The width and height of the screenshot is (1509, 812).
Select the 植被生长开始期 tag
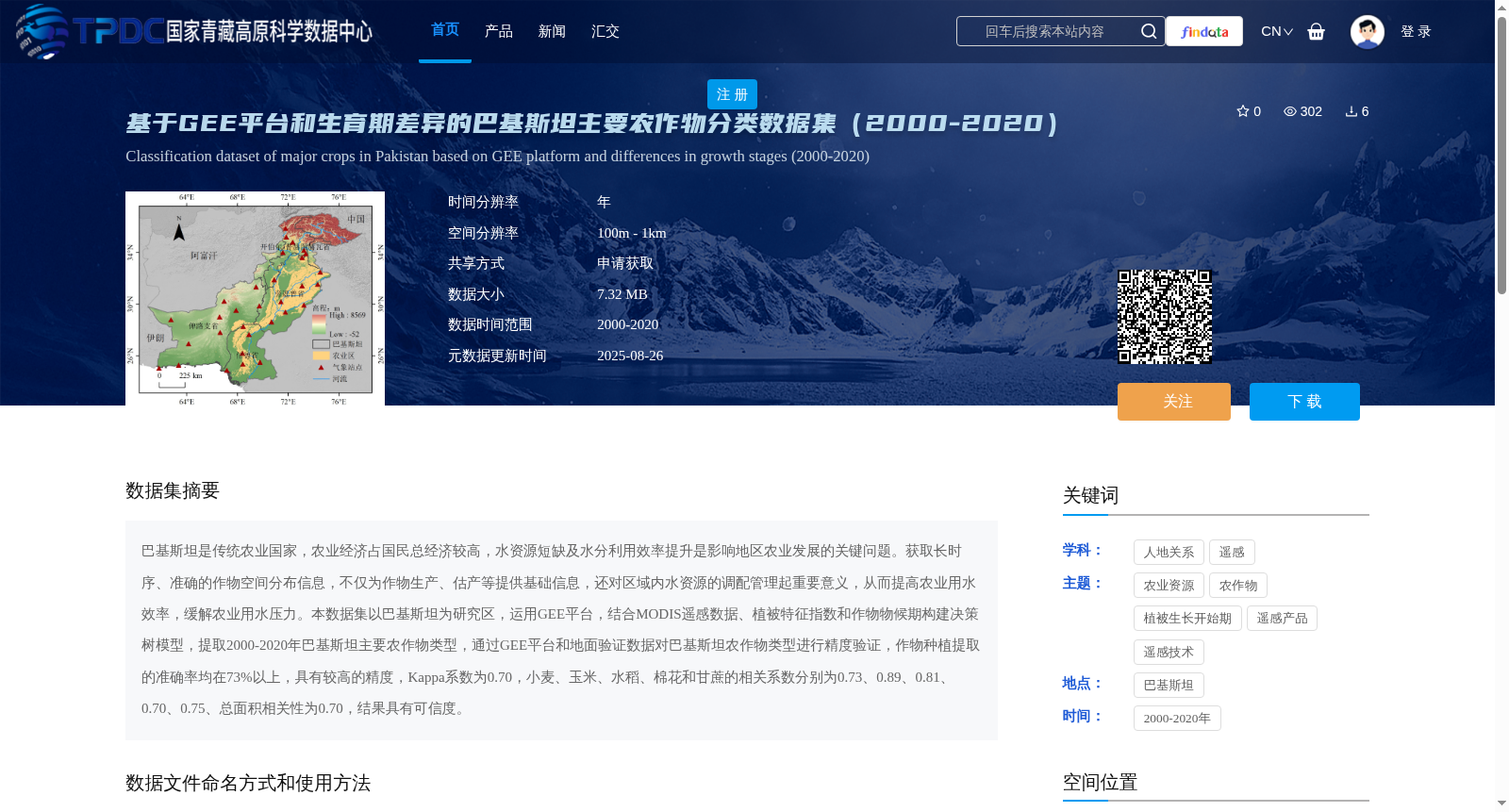pyautogui.click(x=1187, y=619)
